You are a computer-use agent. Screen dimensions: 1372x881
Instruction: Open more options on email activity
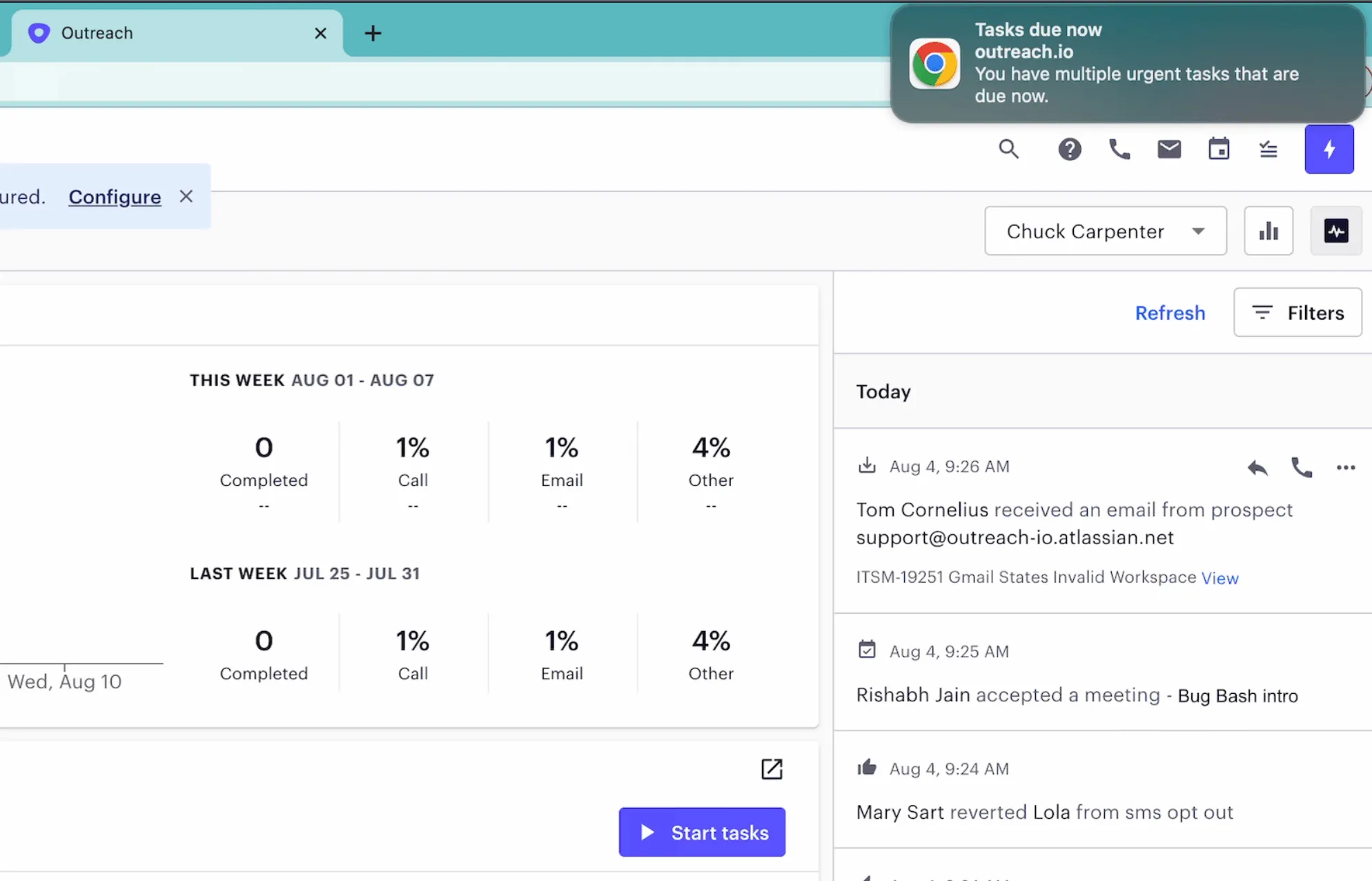(x=1345, y=468)
